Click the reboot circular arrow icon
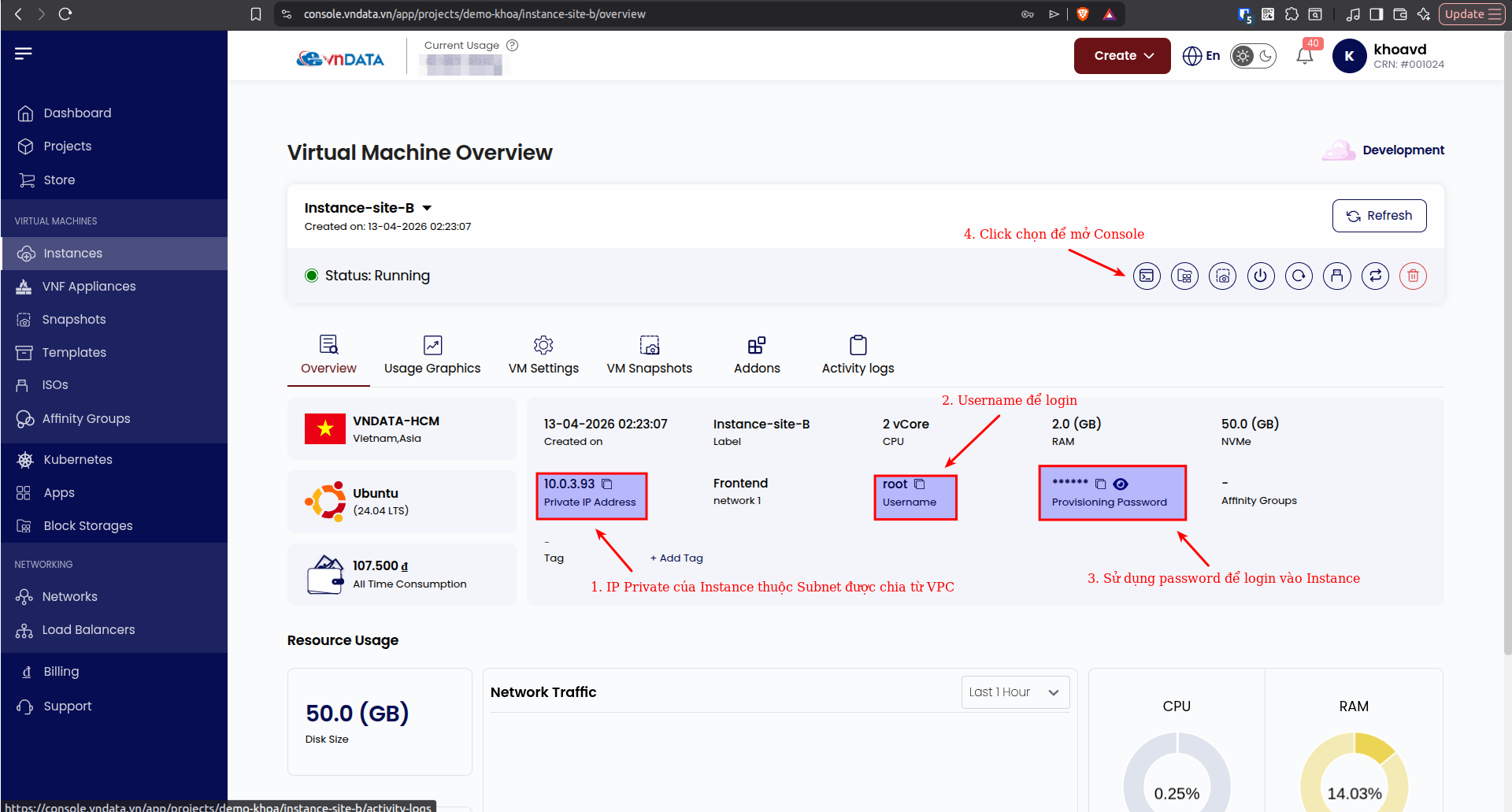Screen dimensions: 1512x812 pos(1299,276)
